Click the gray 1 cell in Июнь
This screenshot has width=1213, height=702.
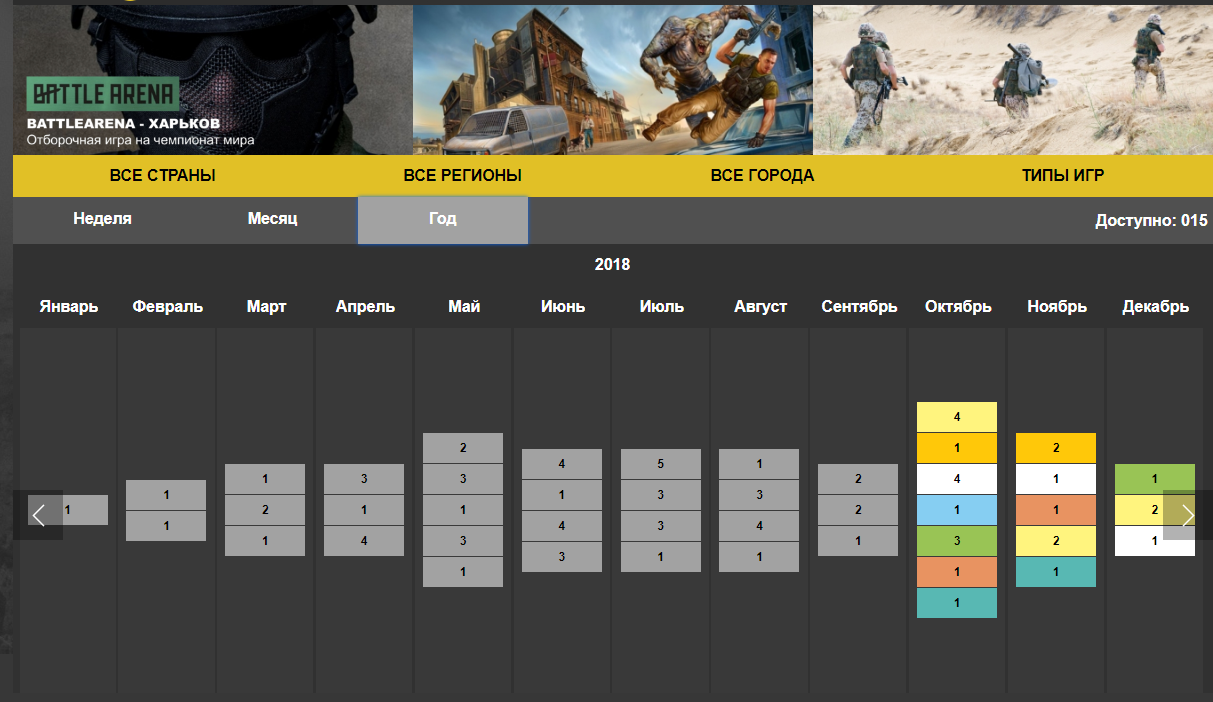562,495
